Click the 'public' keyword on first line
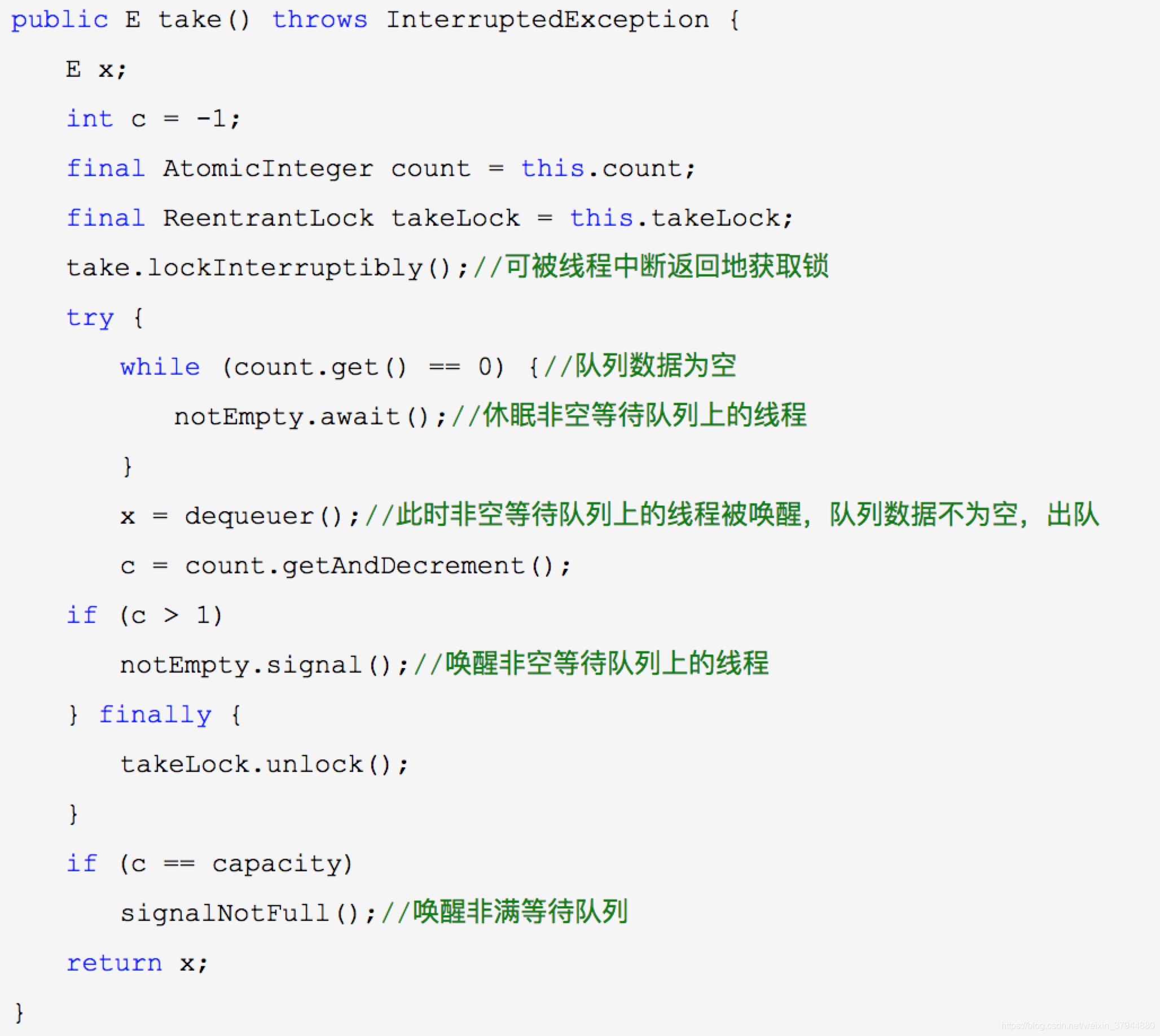Screen dimensions: 1160x1036 point(59,20)
